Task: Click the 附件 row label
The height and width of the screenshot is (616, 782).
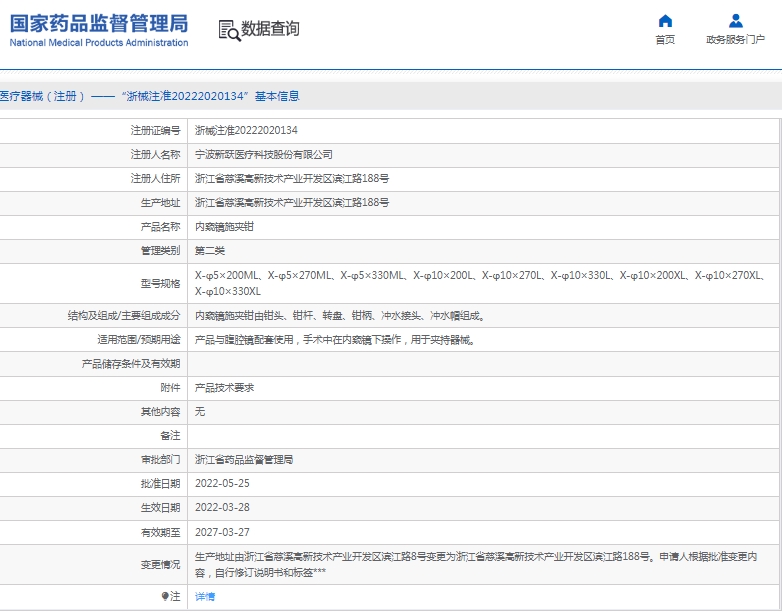Action: click(171, 388)
